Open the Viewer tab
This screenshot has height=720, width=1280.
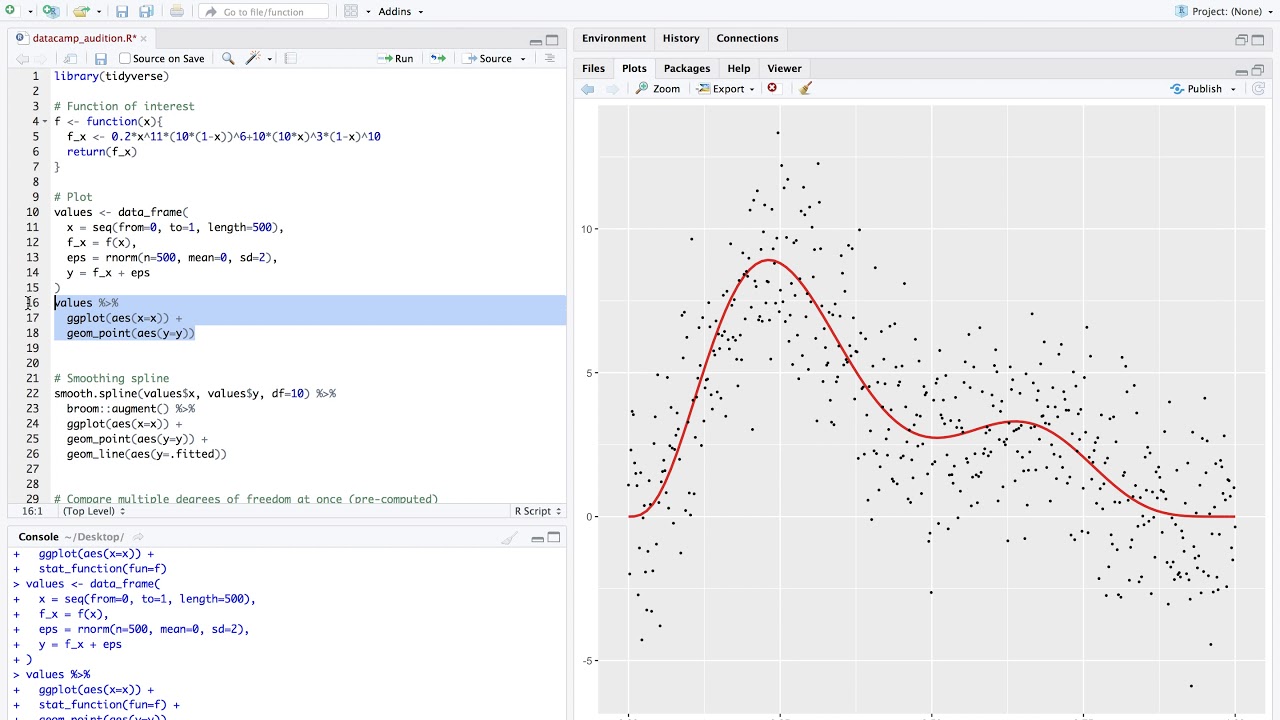click(784, 68)
